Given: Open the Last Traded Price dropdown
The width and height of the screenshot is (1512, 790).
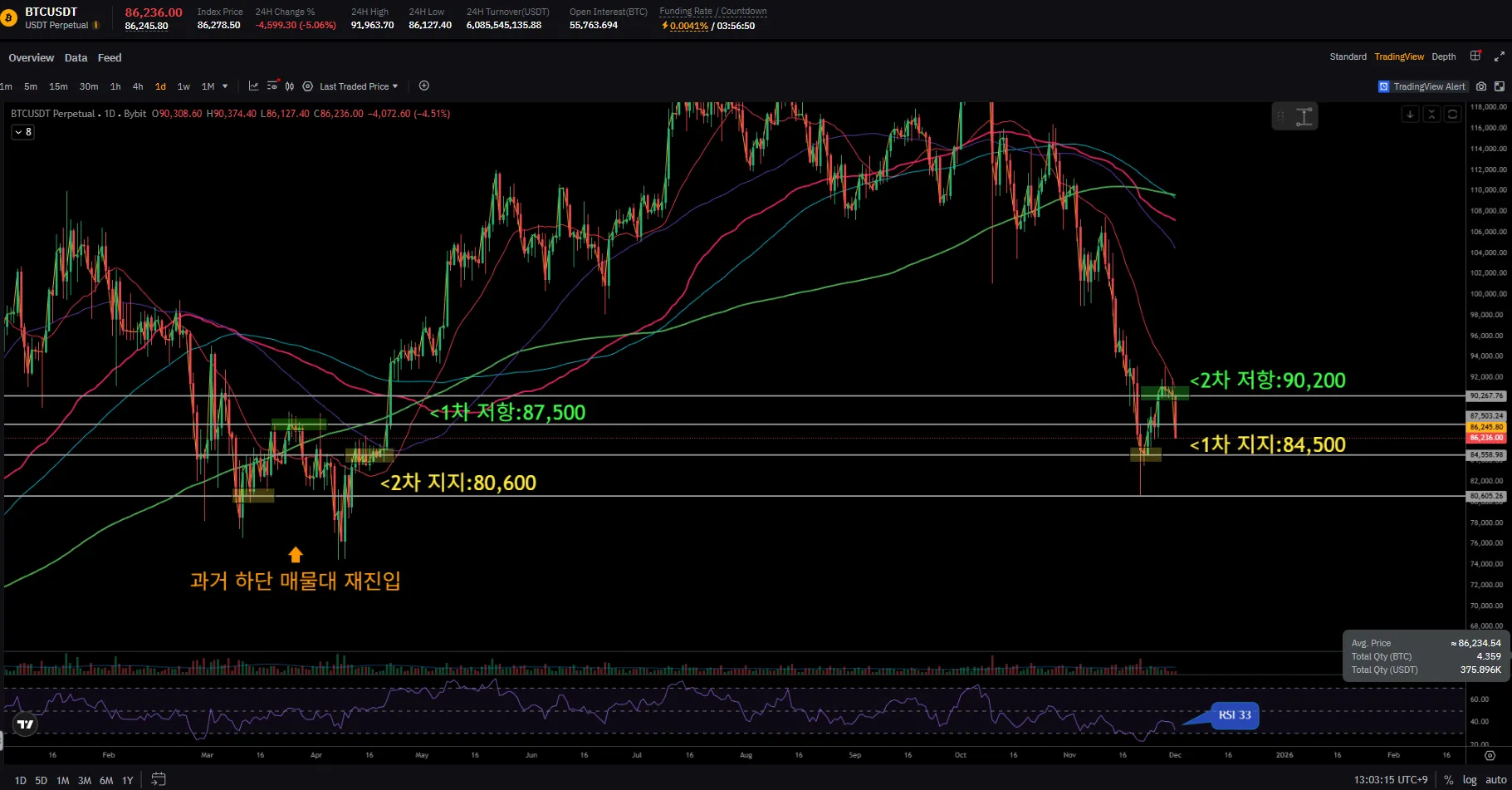Looking at the screenshot, I should [x=358, y=86].
